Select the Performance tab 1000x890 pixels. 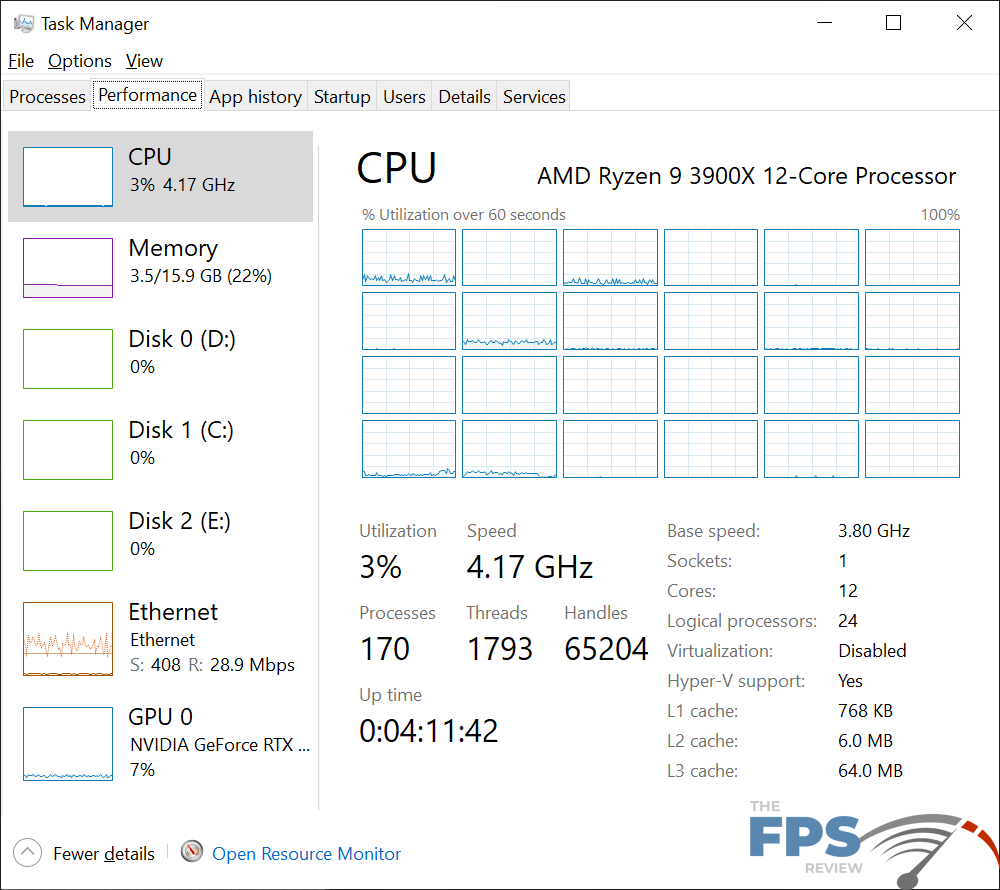(148, 95)
